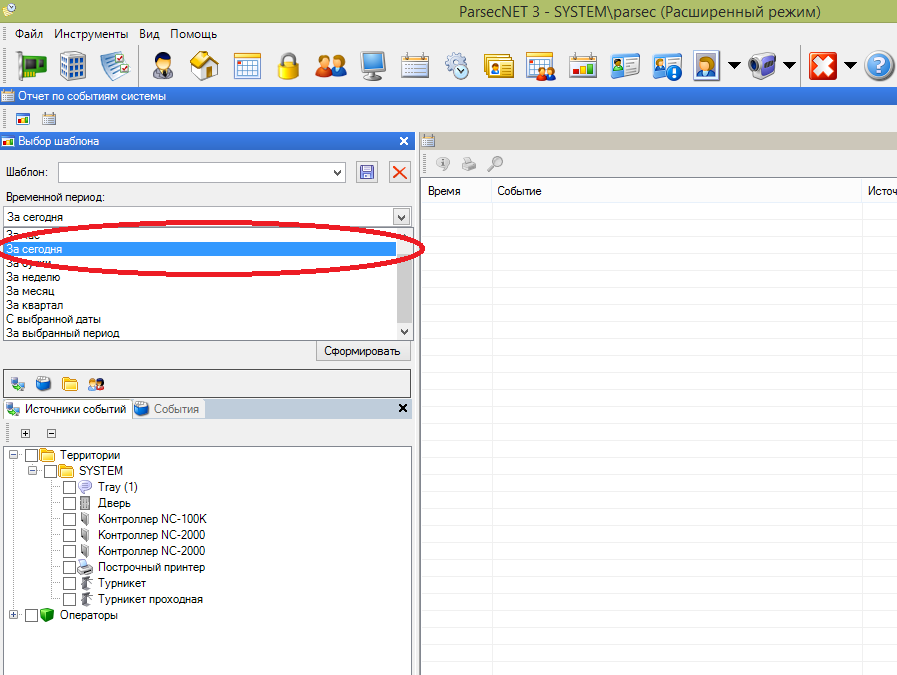The height and width of the screenshot is (675, 897).
Task: Click the portrait photo toolbar icon
Action: point(706,66)
